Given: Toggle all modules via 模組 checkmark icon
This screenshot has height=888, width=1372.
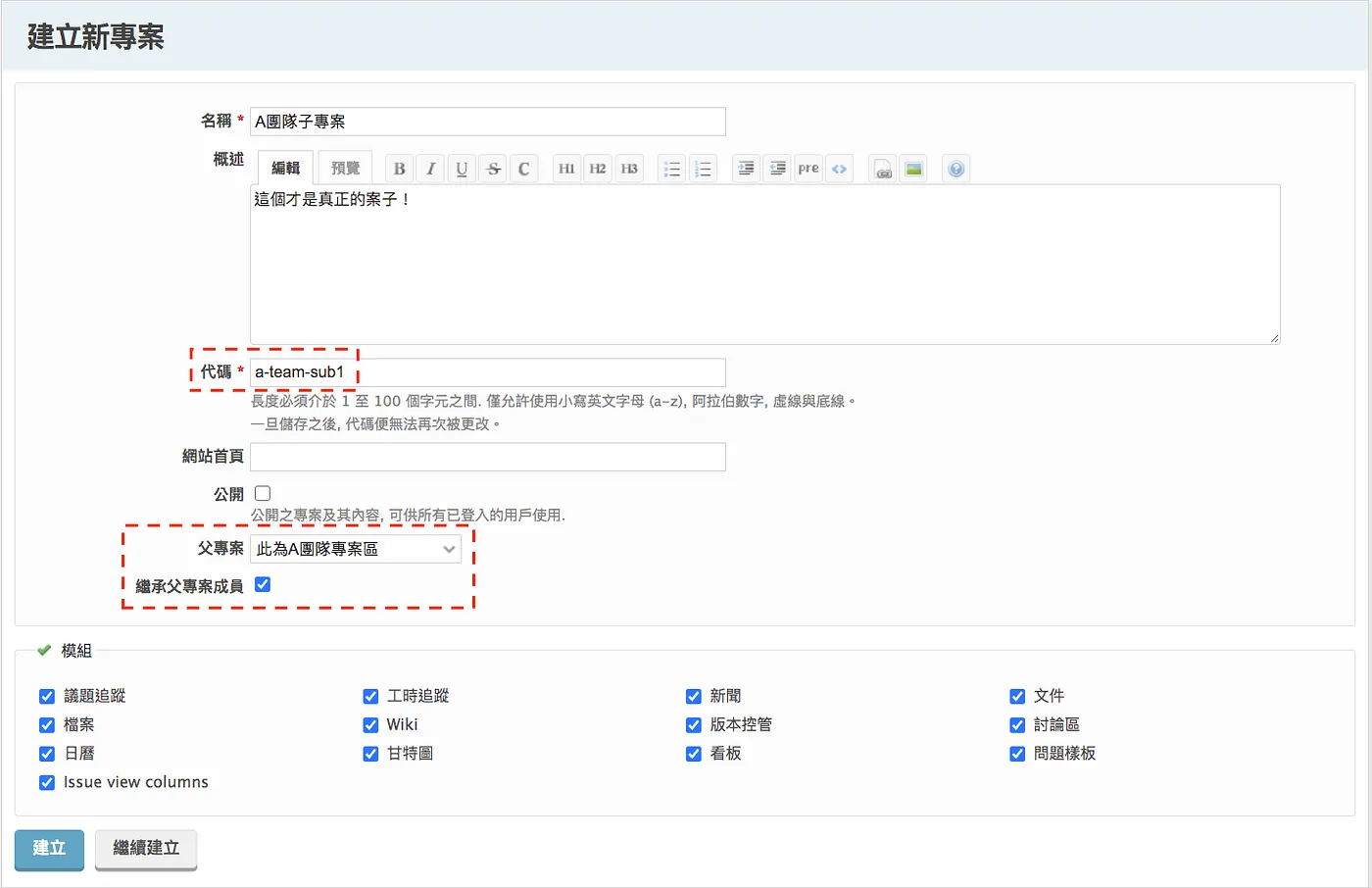Looking at the screenshot, I should (44, 650).
